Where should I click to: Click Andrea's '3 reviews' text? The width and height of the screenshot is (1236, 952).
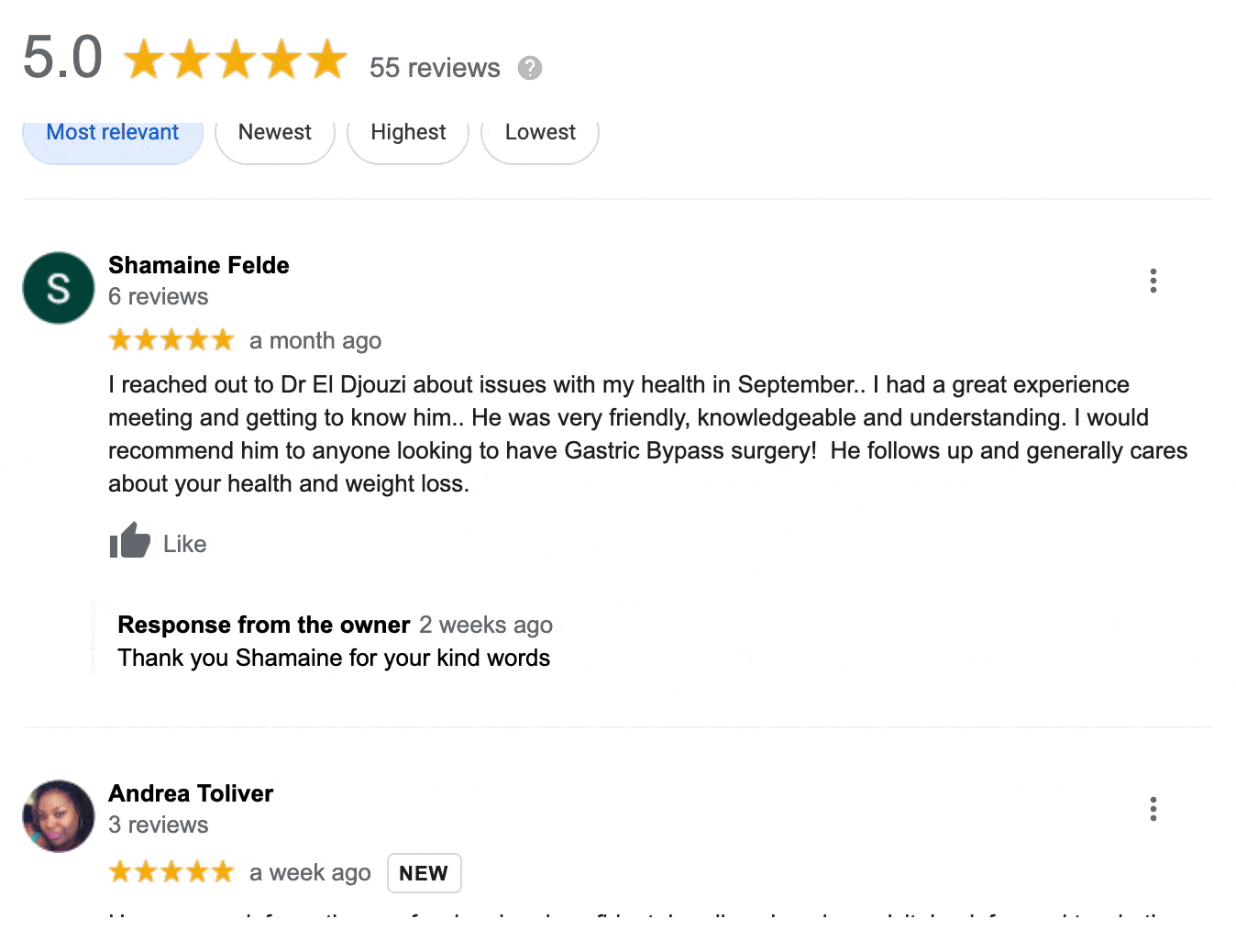(x=158, y=825)
